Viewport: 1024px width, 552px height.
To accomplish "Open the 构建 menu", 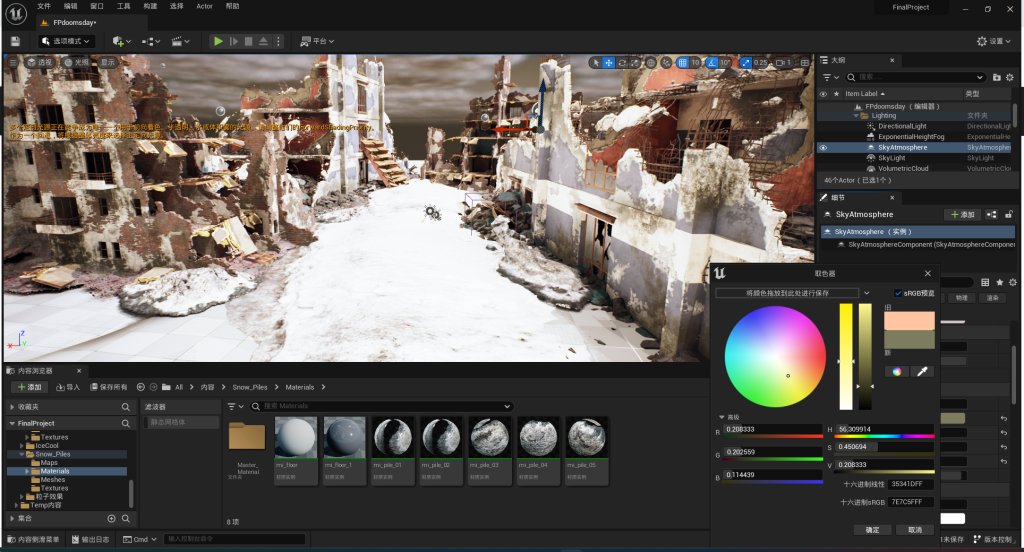I will 150,6.
